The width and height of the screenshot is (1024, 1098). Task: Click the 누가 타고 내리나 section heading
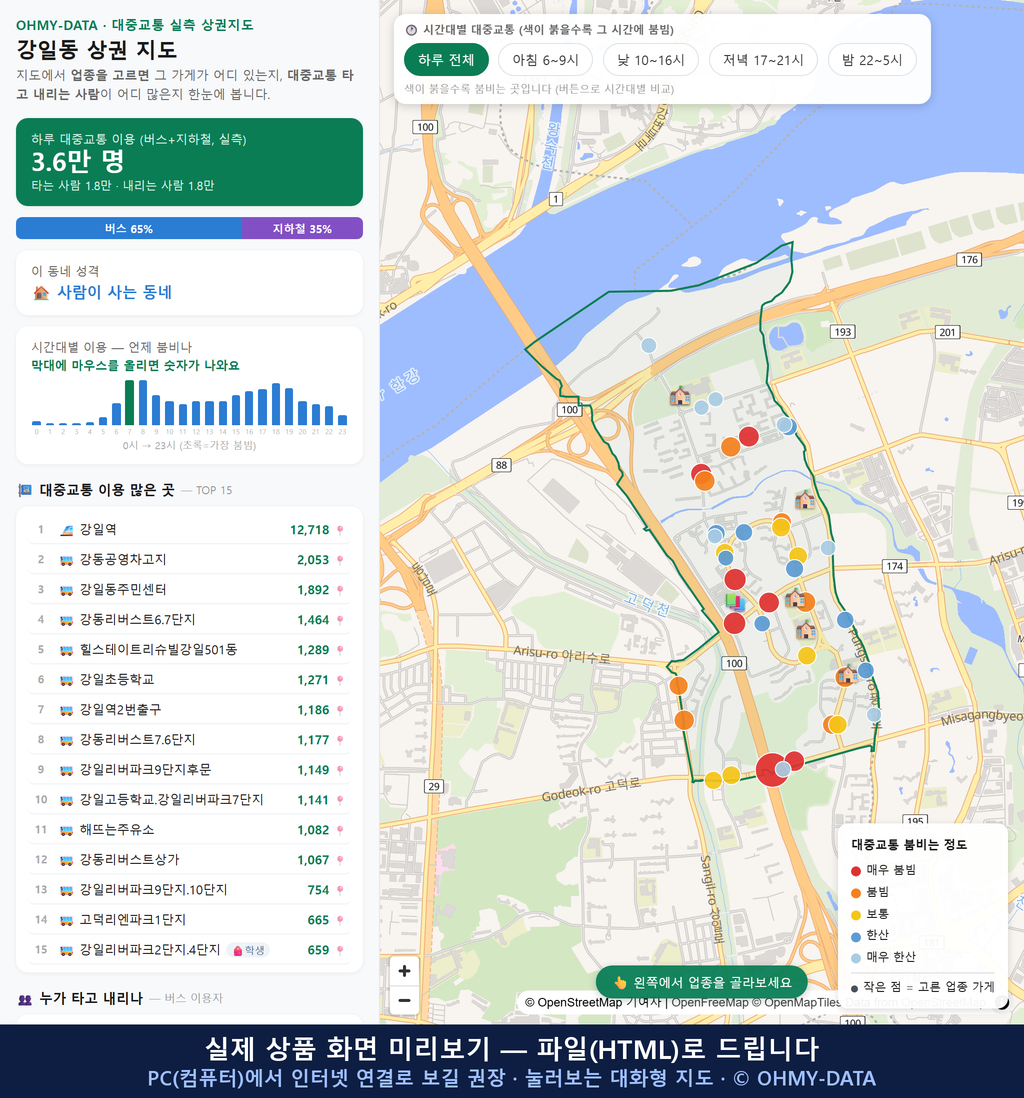coord(91,998)
